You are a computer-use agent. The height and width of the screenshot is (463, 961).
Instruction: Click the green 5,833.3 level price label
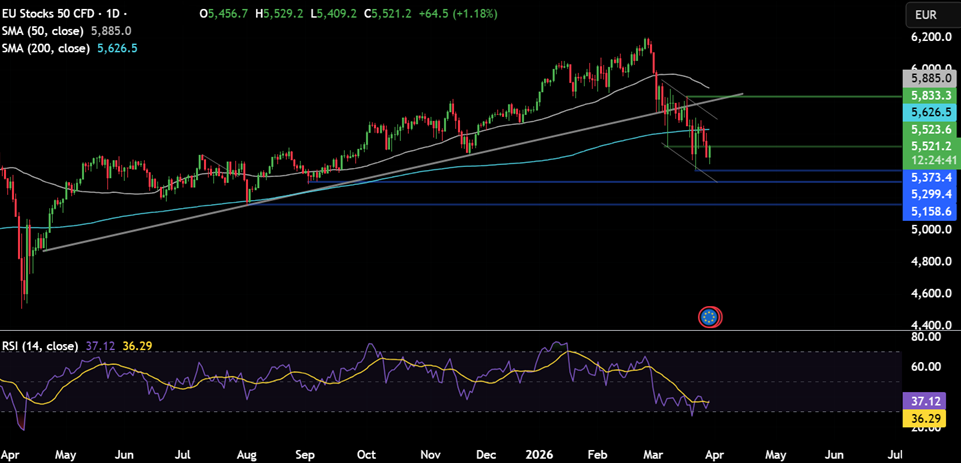929,95
